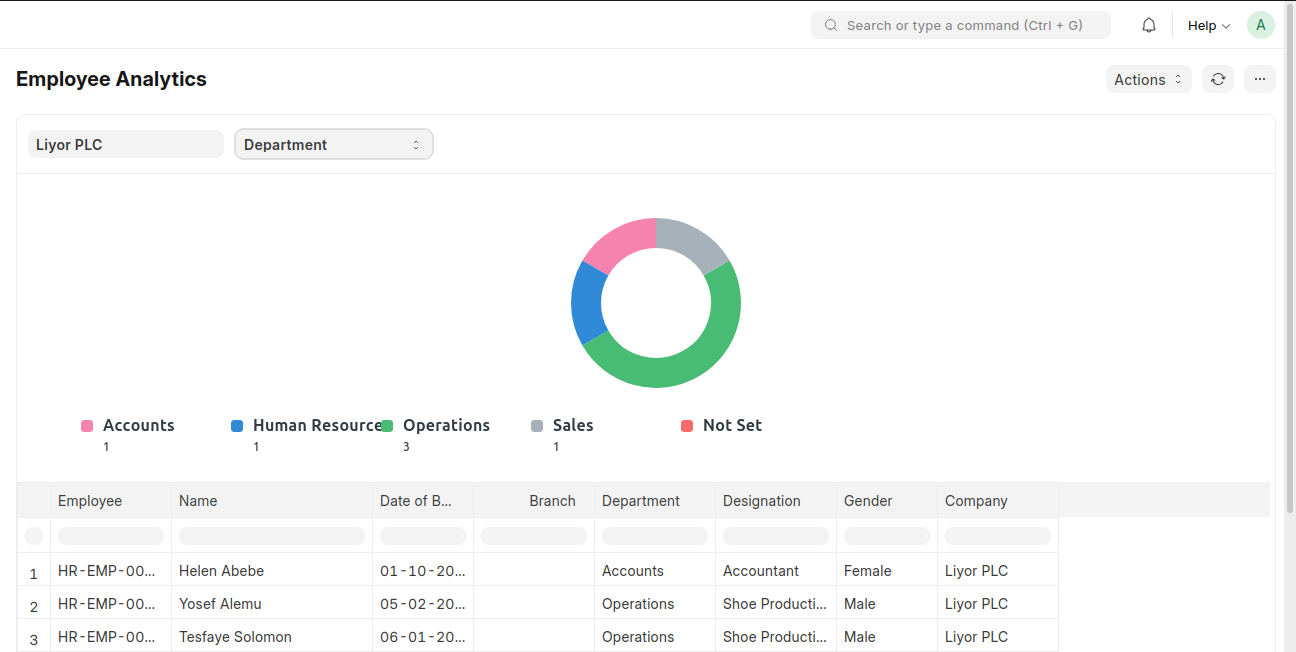Click the red Not Set legend square
1296x652 pixels.
pyautogui.click(x=686, y=425)
